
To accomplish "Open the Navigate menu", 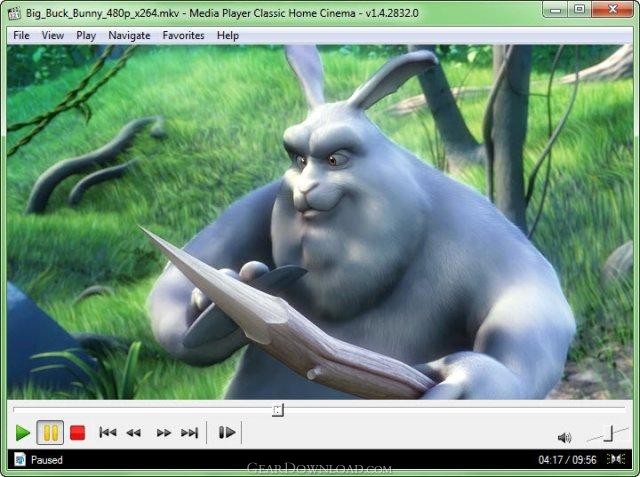I will coord(129,35).
